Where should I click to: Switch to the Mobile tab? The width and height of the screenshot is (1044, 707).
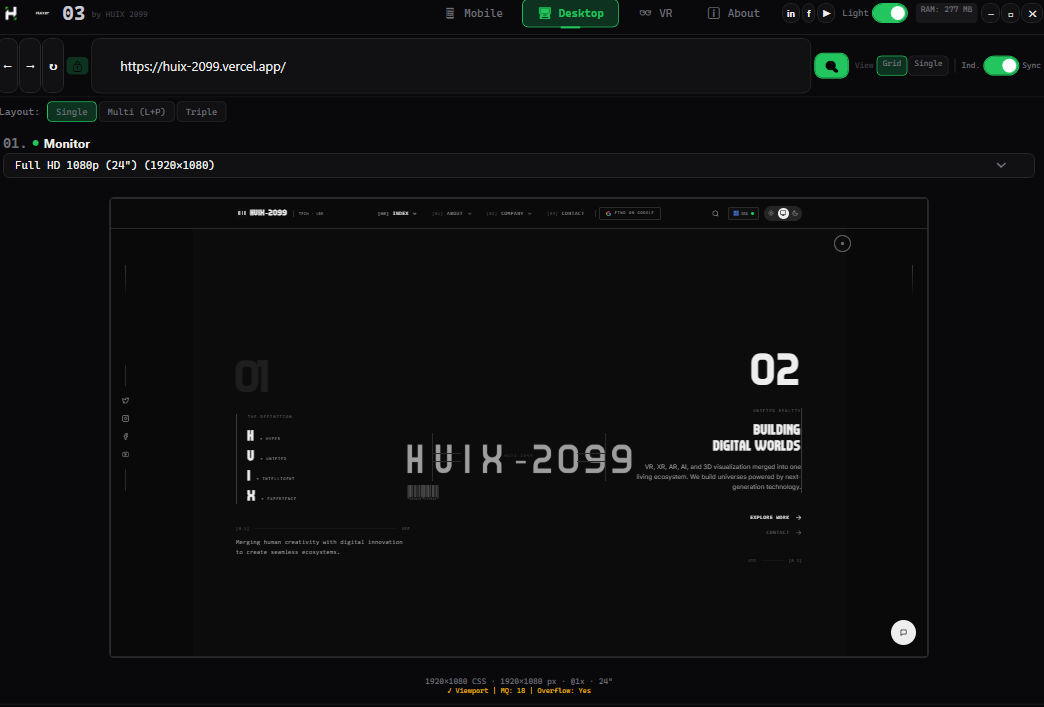474,13
